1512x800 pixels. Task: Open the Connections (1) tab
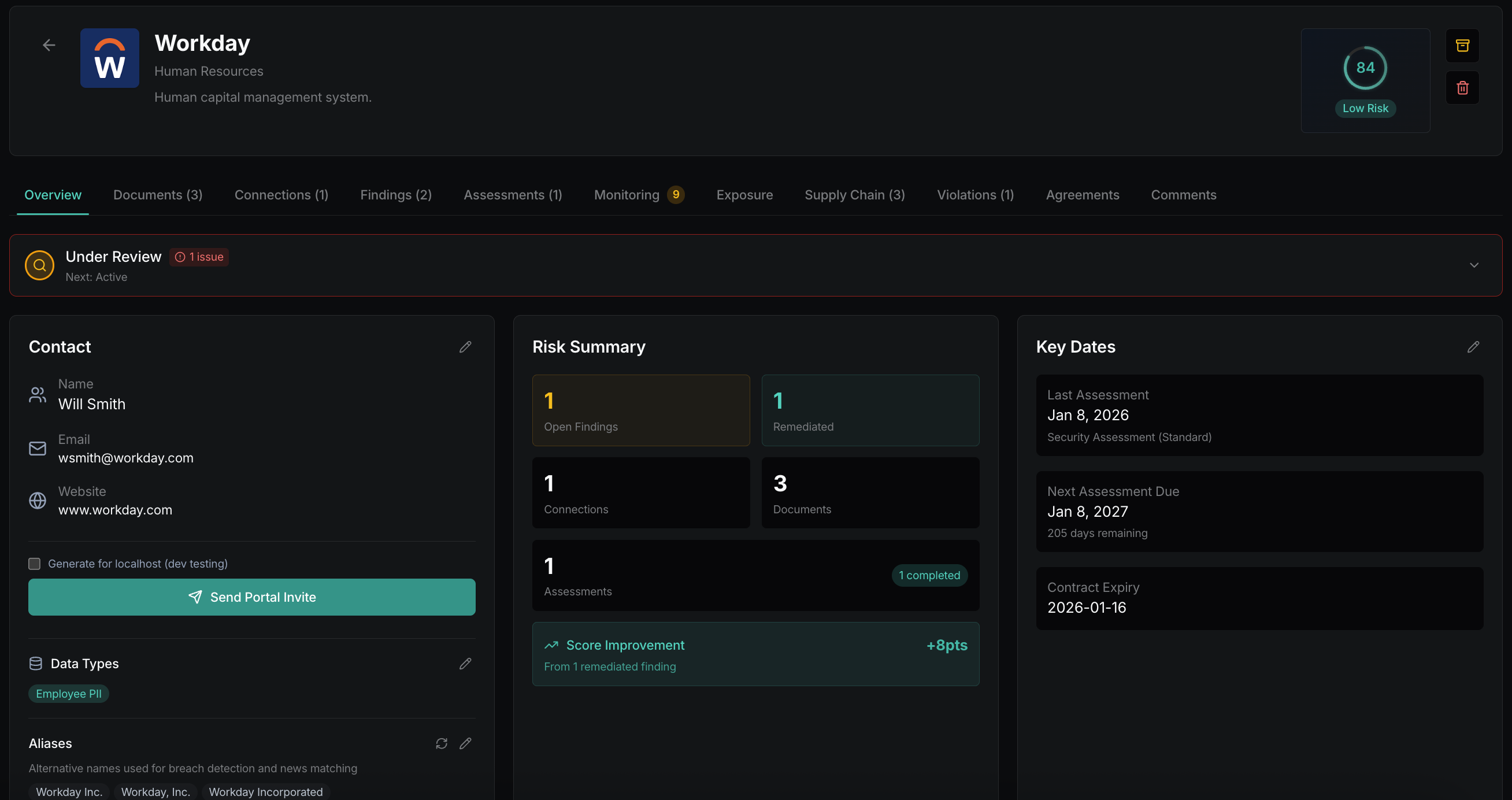[281, 195]
